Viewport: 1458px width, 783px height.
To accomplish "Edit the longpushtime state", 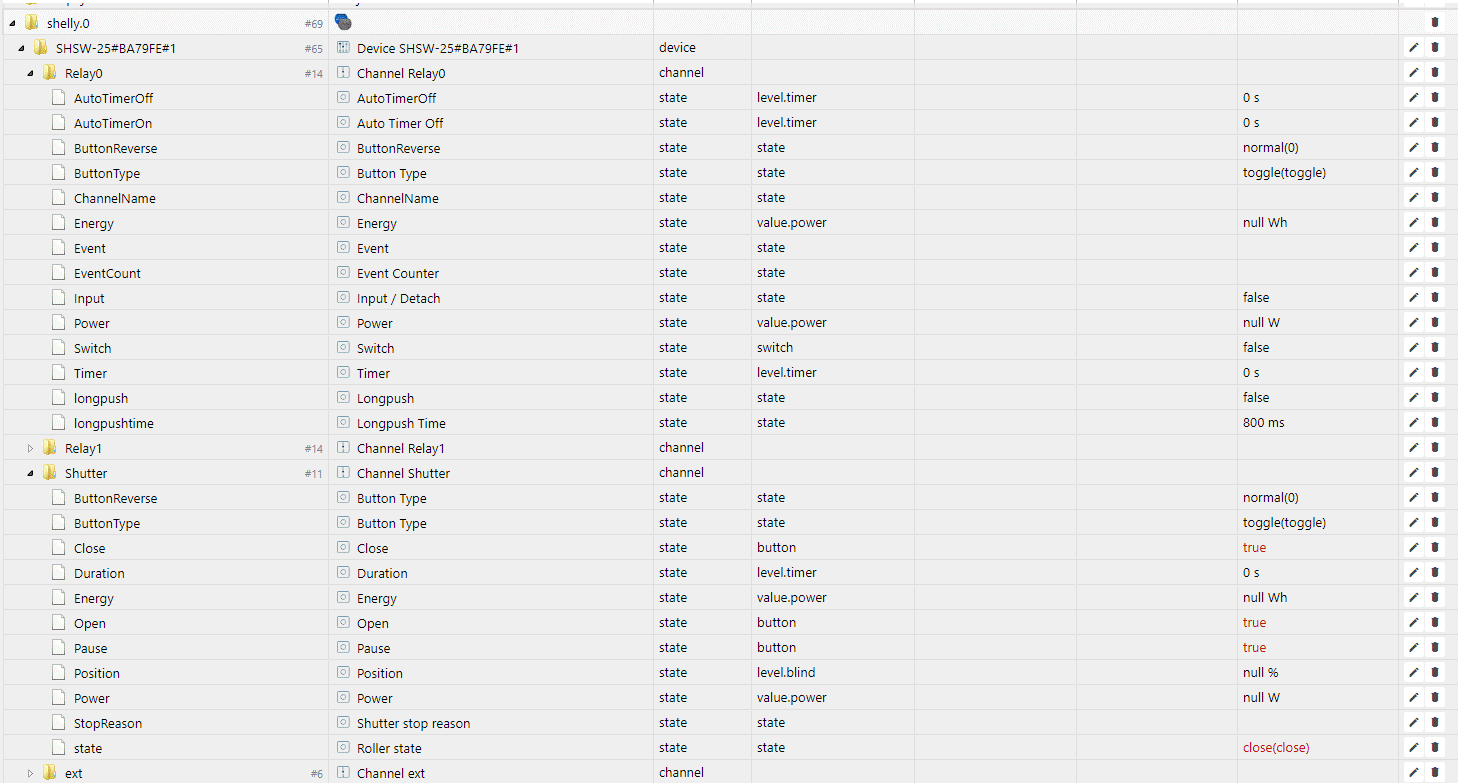I will [1414, 422].
